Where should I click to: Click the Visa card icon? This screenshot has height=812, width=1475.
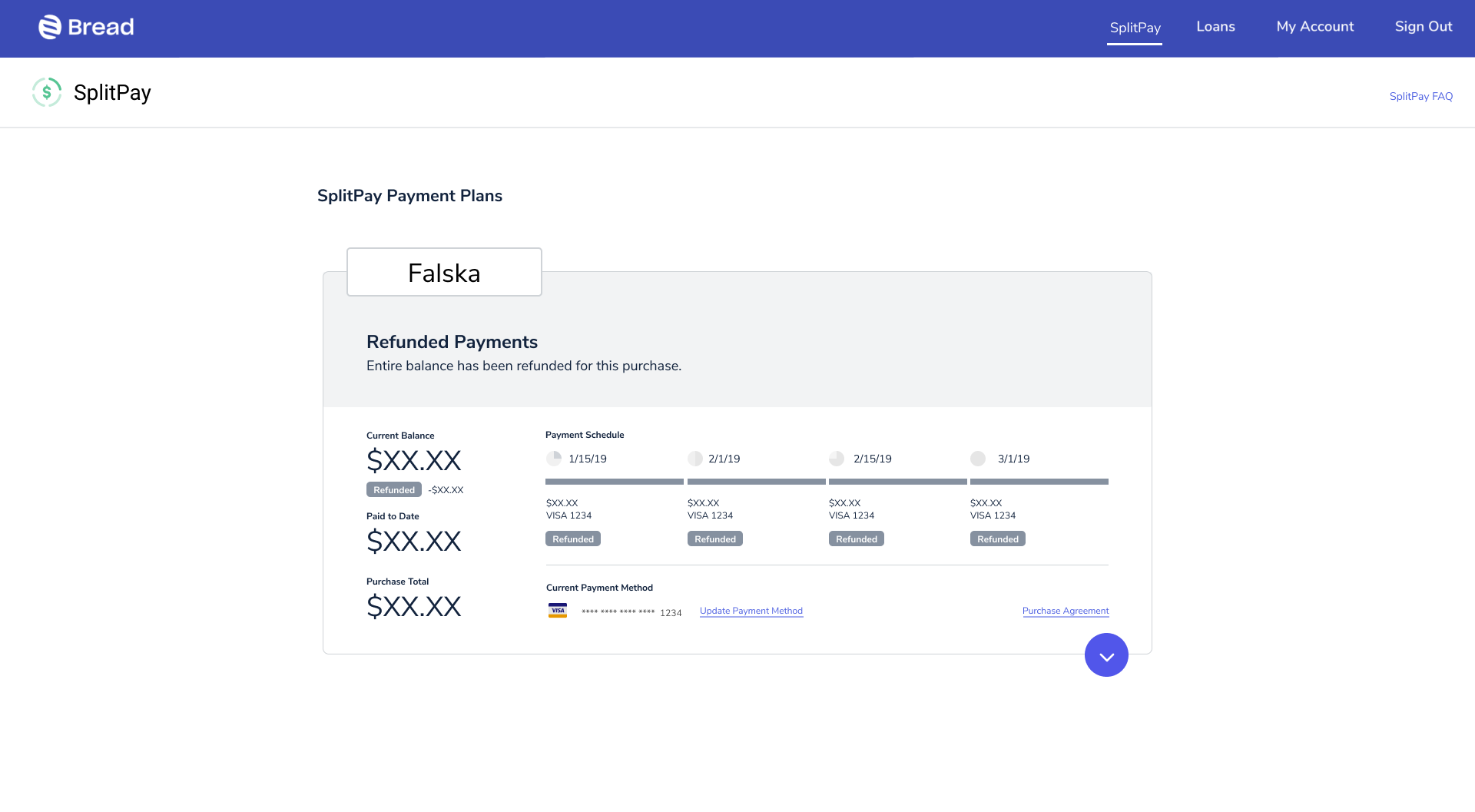coord(558,611)
